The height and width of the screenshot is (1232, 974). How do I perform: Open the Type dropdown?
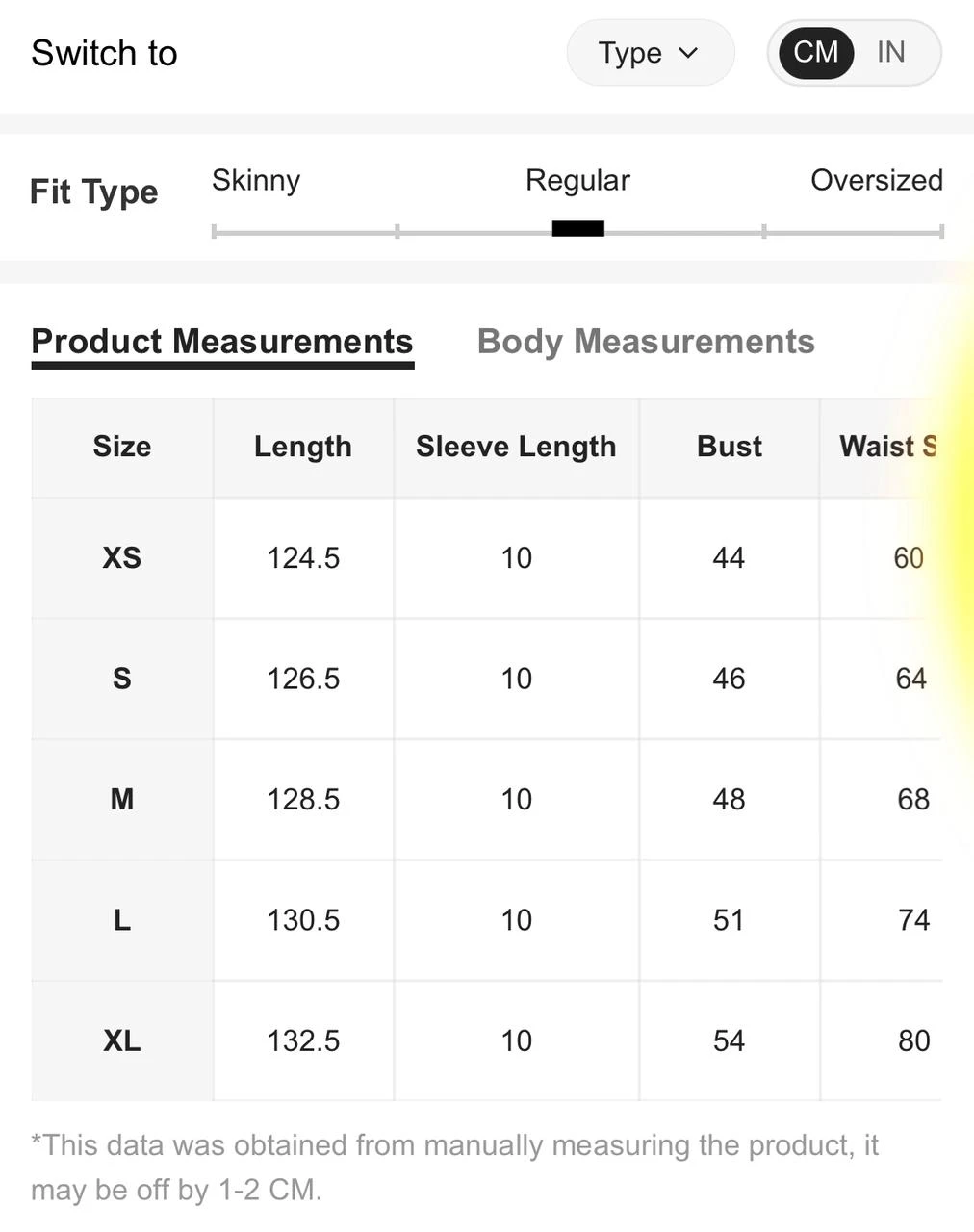pos(650,53)
